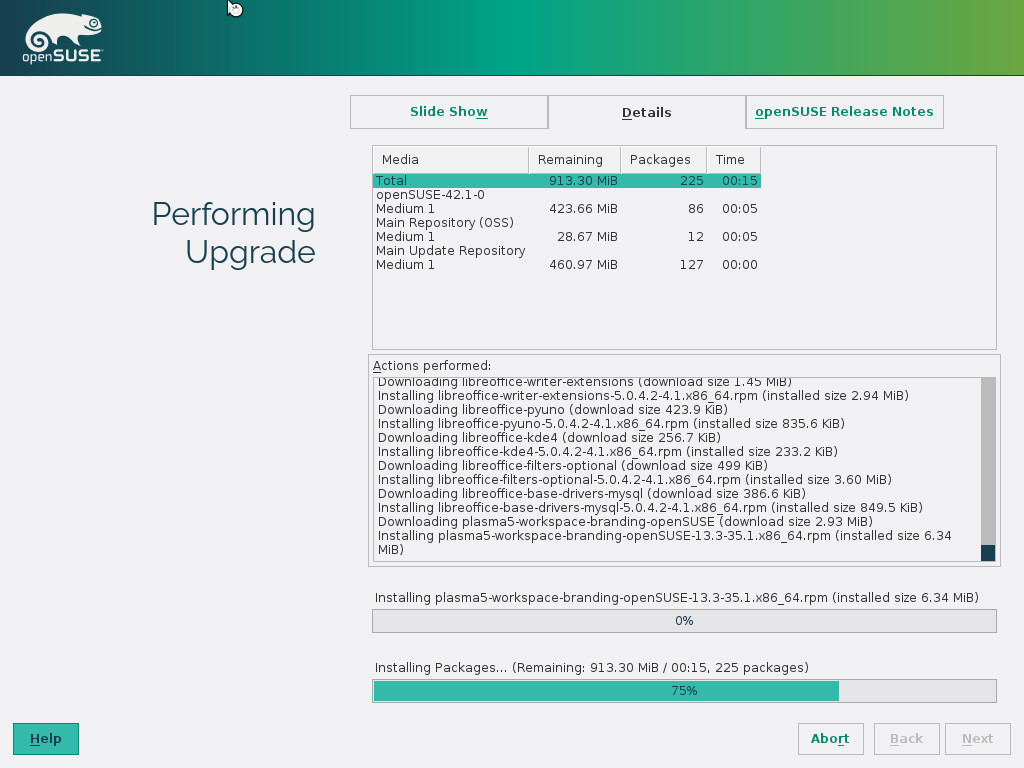Click the Media column header
Image resolution: width=1024 pixels, height=768 pixels.
(x=450, y=160)
